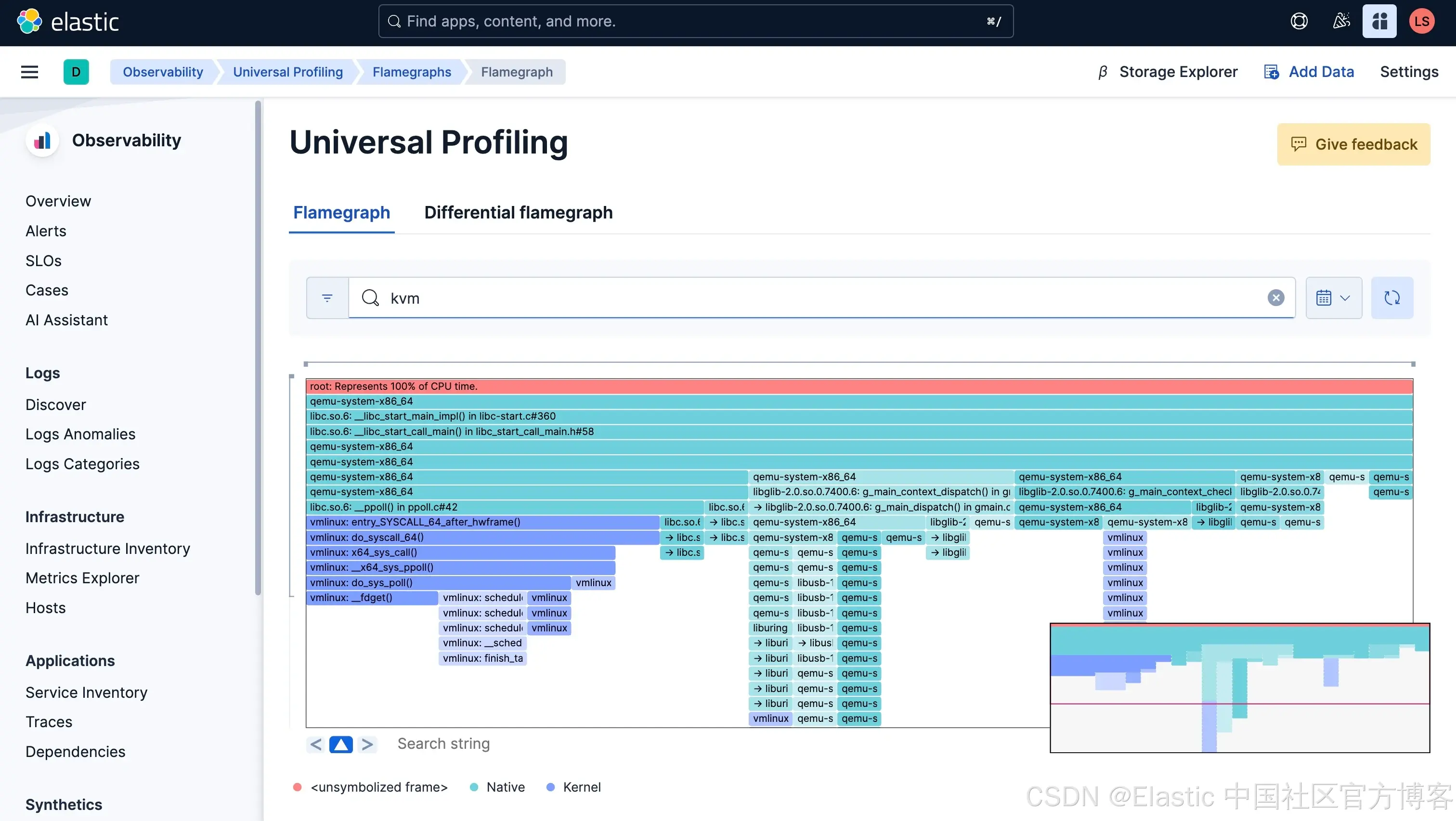Click the D space selector badge
Image resolution: width=1456 pixels, height=821 pixels.
point(76,72)
